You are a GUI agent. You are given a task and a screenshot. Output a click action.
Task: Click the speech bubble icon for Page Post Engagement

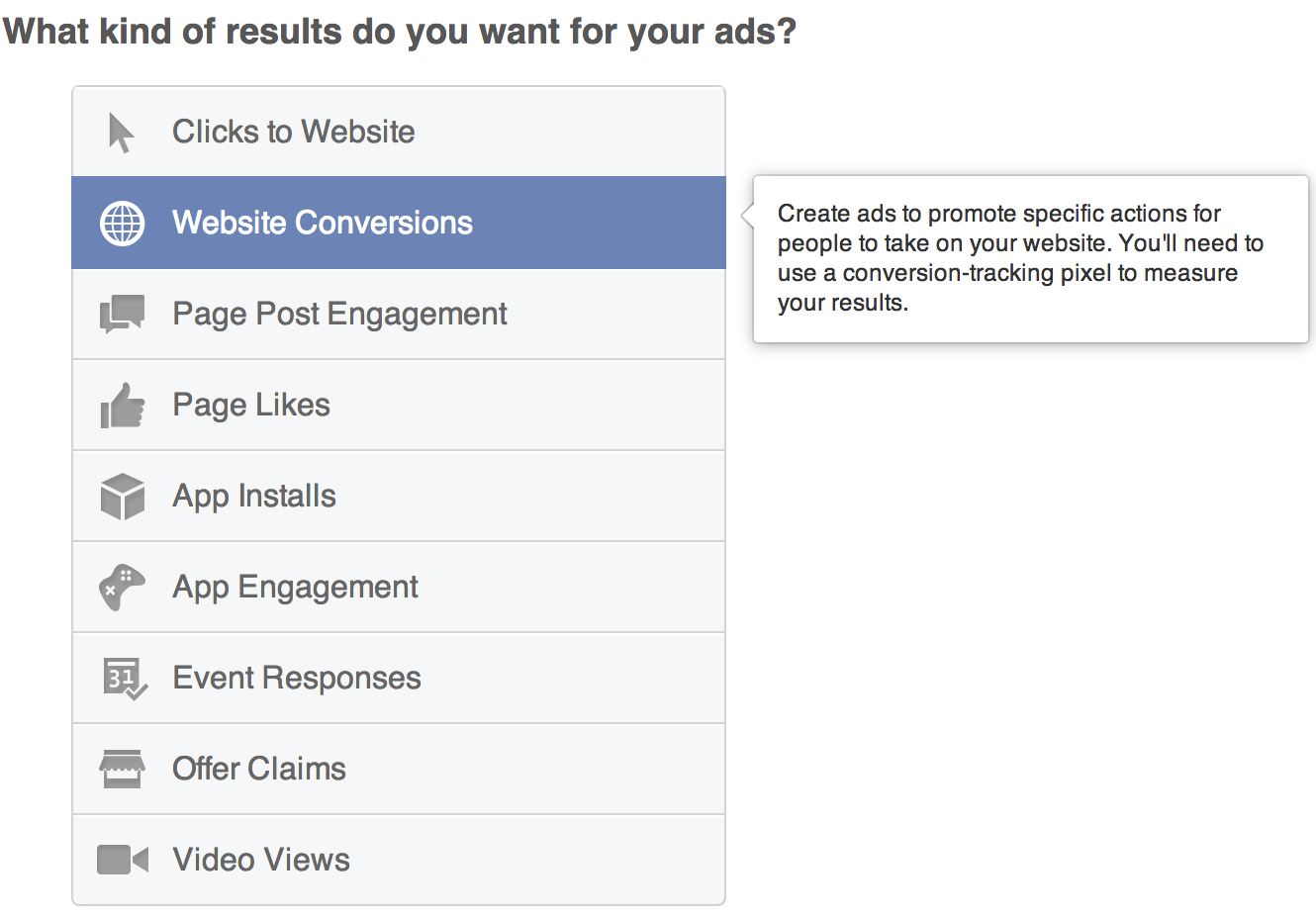click(x=121, y=313)
